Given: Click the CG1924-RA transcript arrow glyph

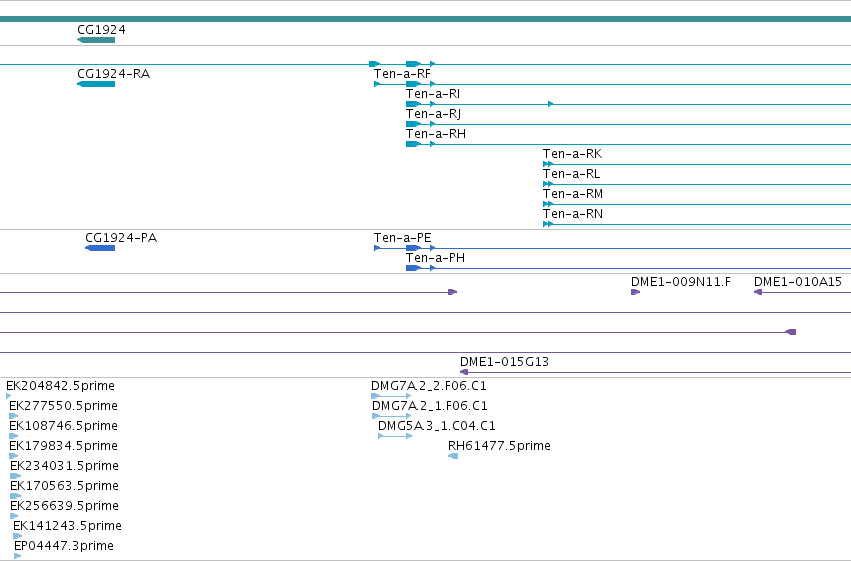Looking at the screenshot, I should (x=96, y=84).
